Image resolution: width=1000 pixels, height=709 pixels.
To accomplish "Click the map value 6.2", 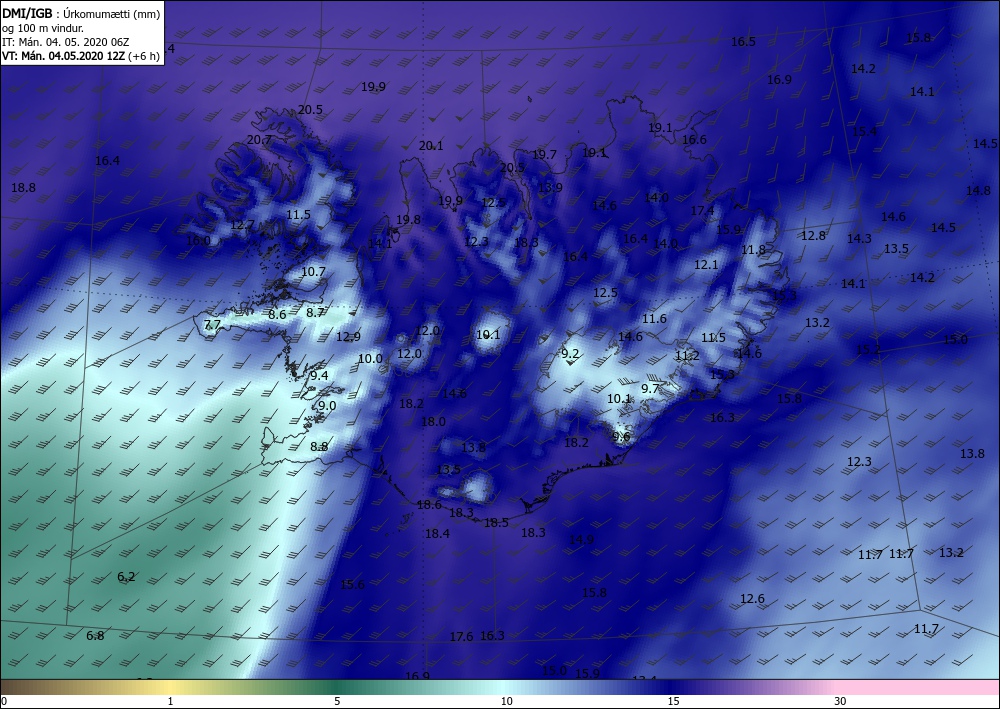I will [x=126, y=577].
